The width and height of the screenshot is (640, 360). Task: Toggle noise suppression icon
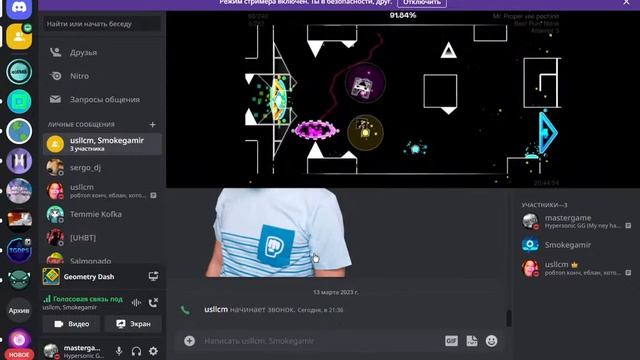tap(136, 302)
